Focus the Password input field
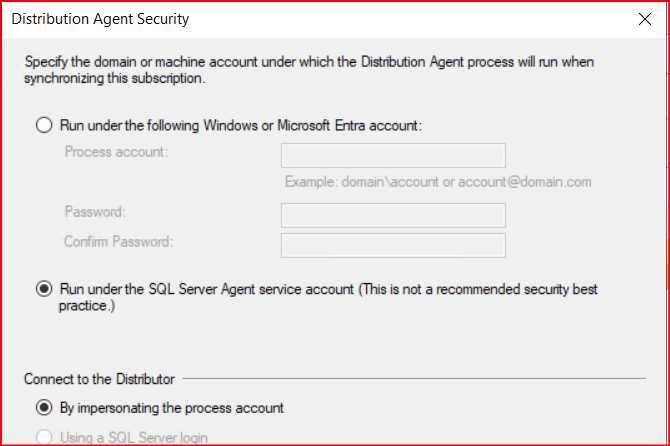The image size is (670, 446). [x=393, y=215]
